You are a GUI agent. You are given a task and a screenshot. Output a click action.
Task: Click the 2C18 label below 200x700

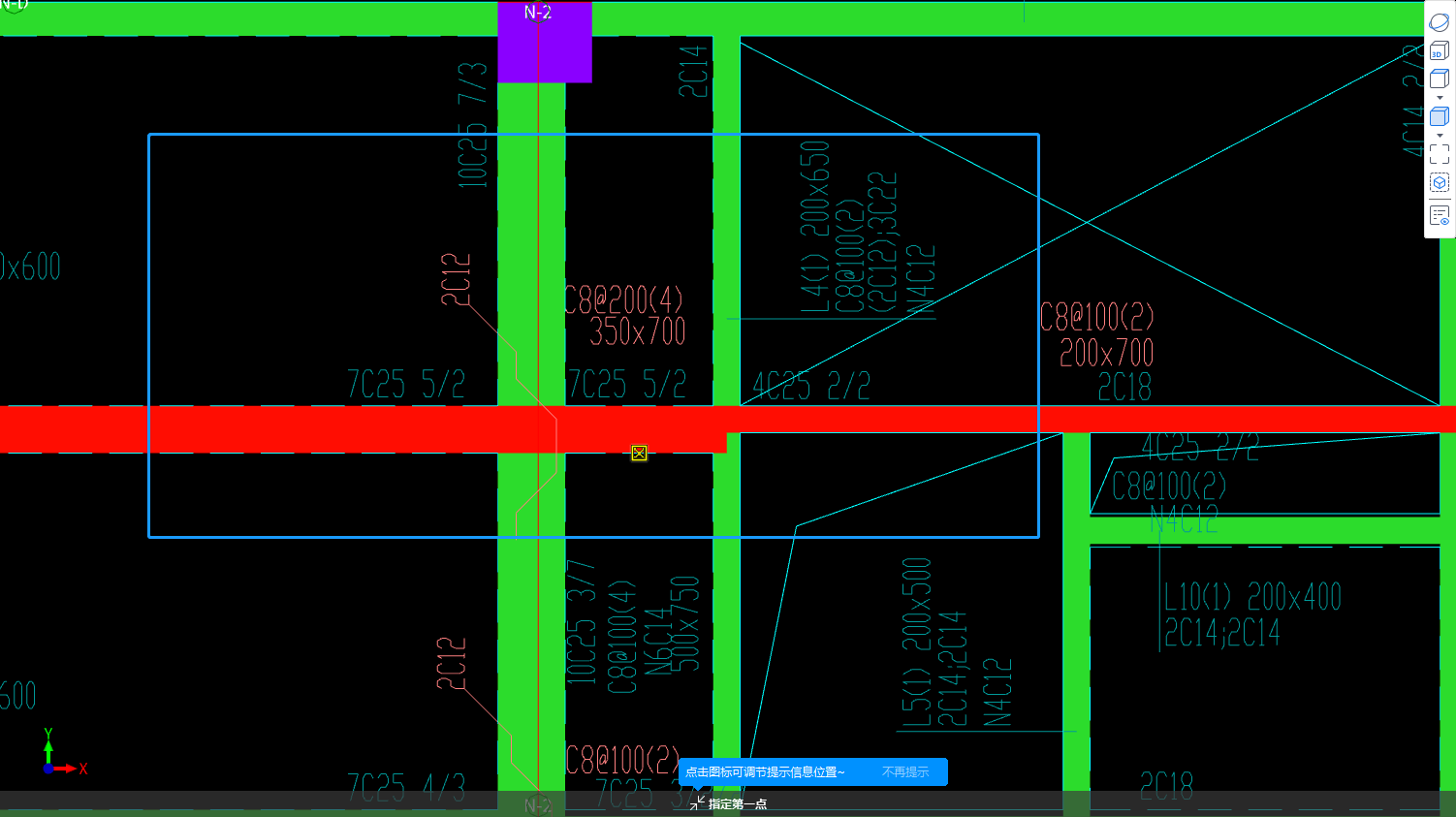[1124, 388]
